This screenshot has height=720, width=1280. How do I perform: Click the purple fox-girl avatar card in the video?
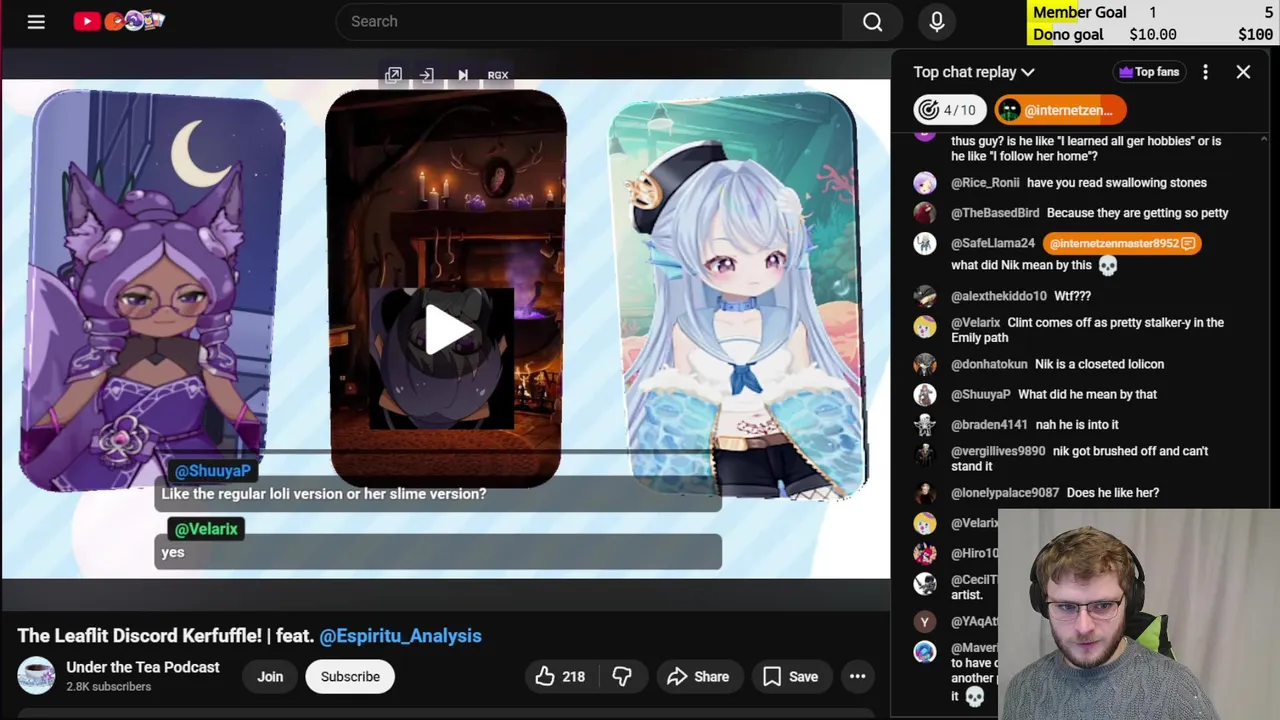(x=155, y=290)
